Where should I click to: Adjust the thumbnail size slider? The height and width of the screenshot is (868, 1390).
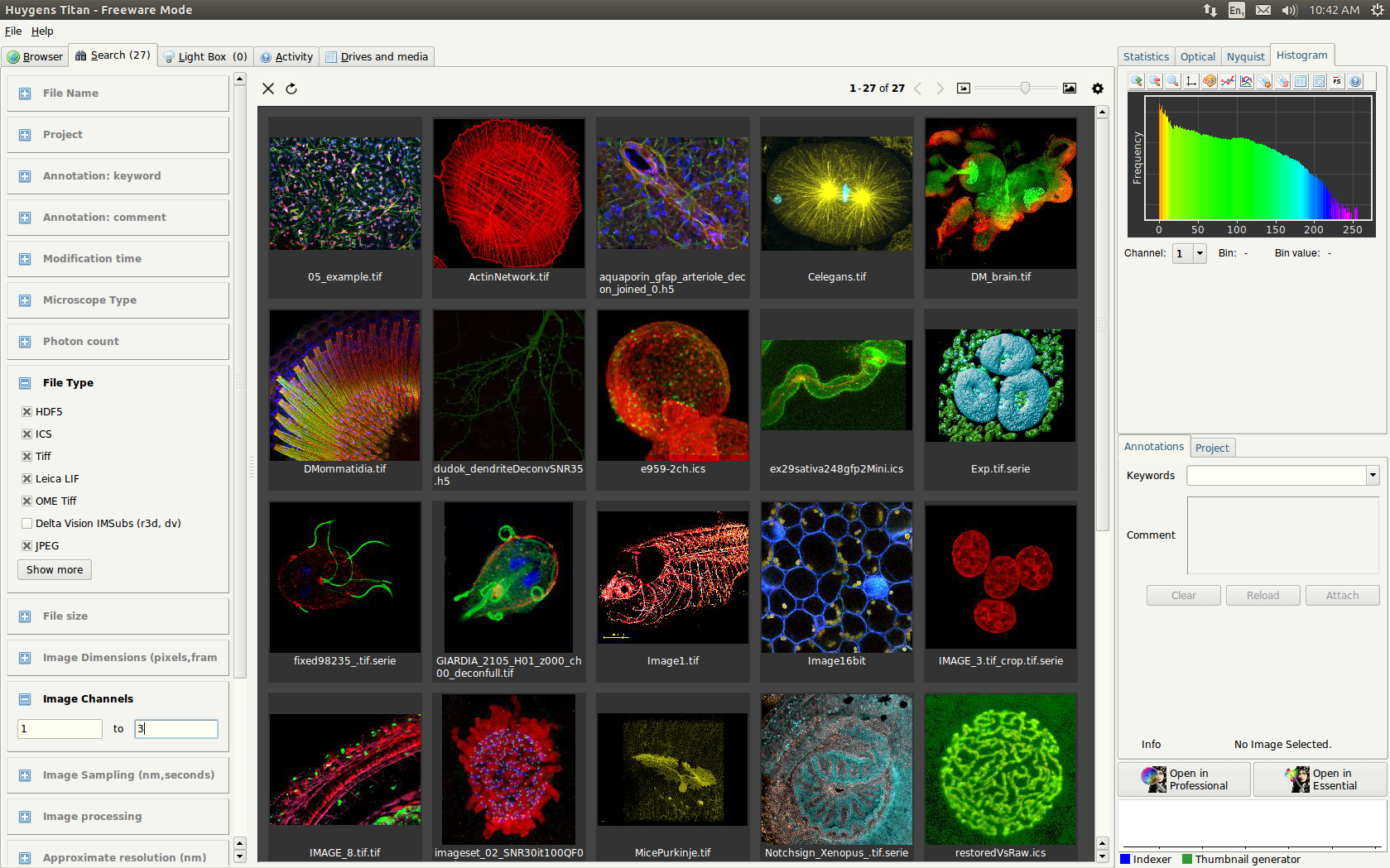pyautogui.click(x=1025, y=88)
